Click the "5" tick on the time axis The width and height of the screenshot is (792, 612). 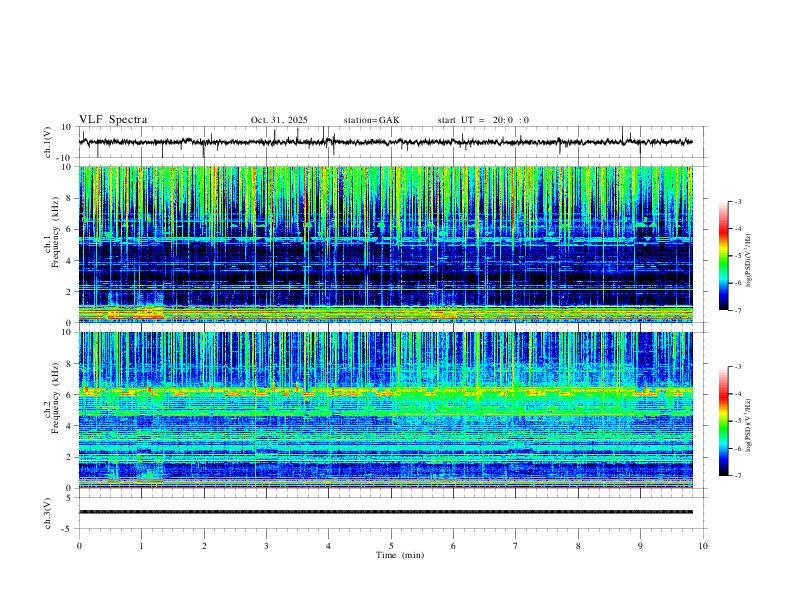[391, 546]
